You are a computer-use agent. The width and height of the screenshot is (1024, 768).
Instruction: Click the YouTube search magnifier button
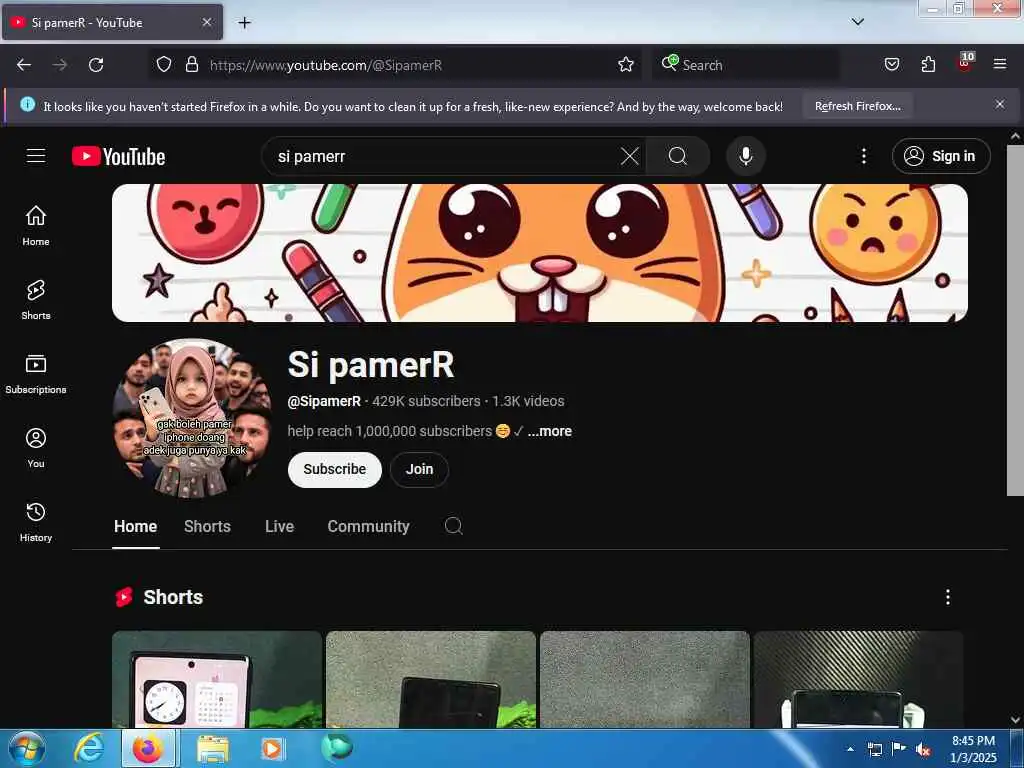677,156
